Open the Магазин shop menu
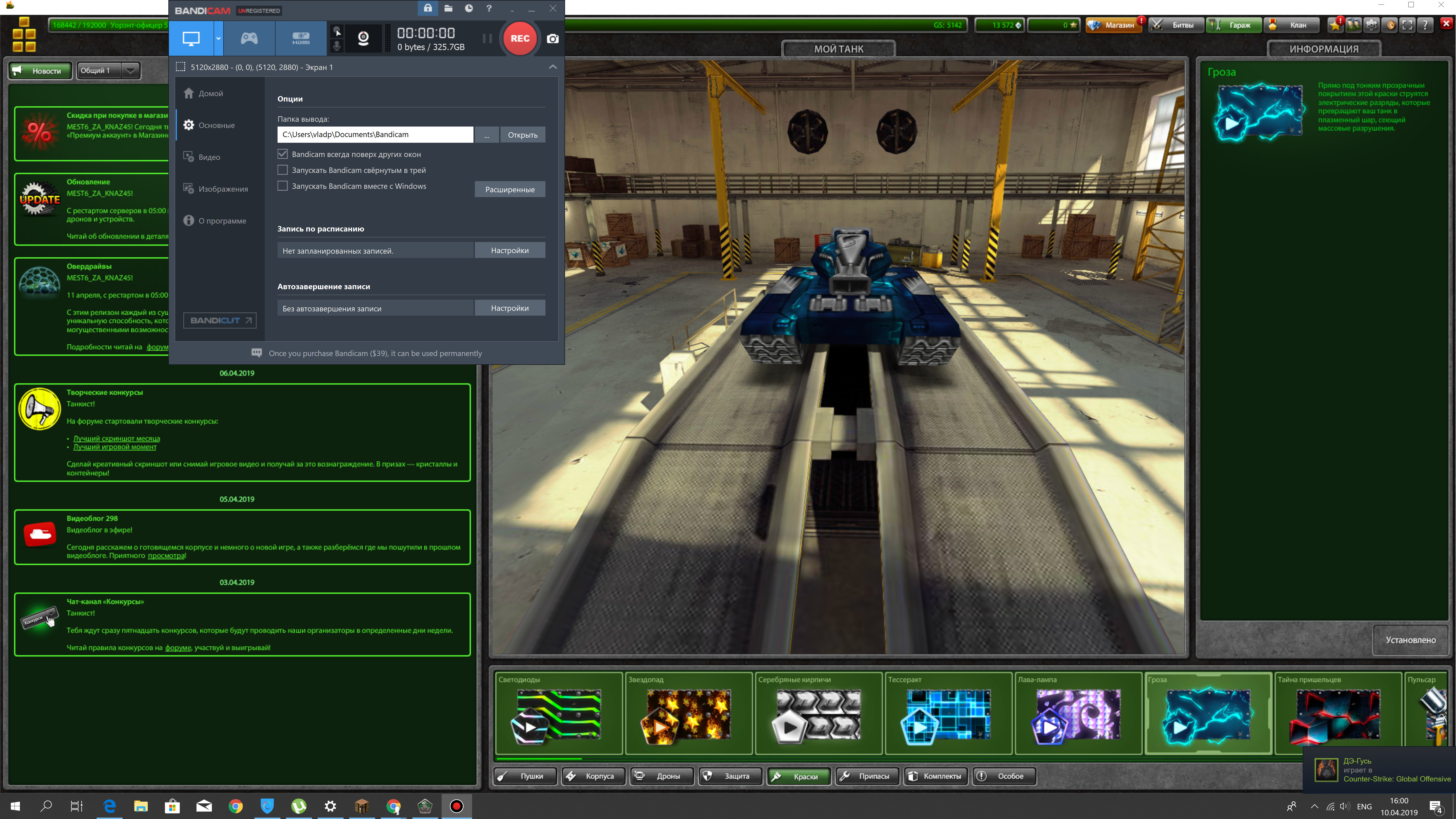 (x=1114, y=25)
